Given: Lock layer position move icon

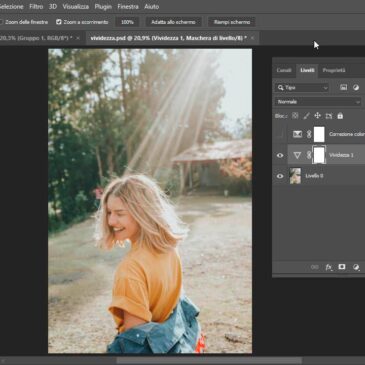Looking at the screenshot, I should [x=318, y=116].
